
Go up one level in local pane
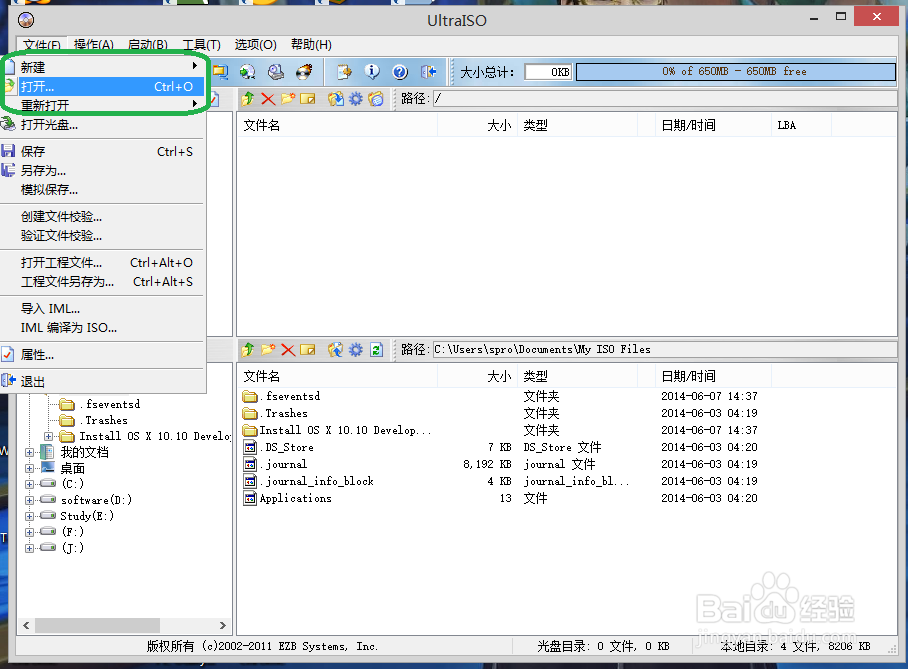point(248,349)
